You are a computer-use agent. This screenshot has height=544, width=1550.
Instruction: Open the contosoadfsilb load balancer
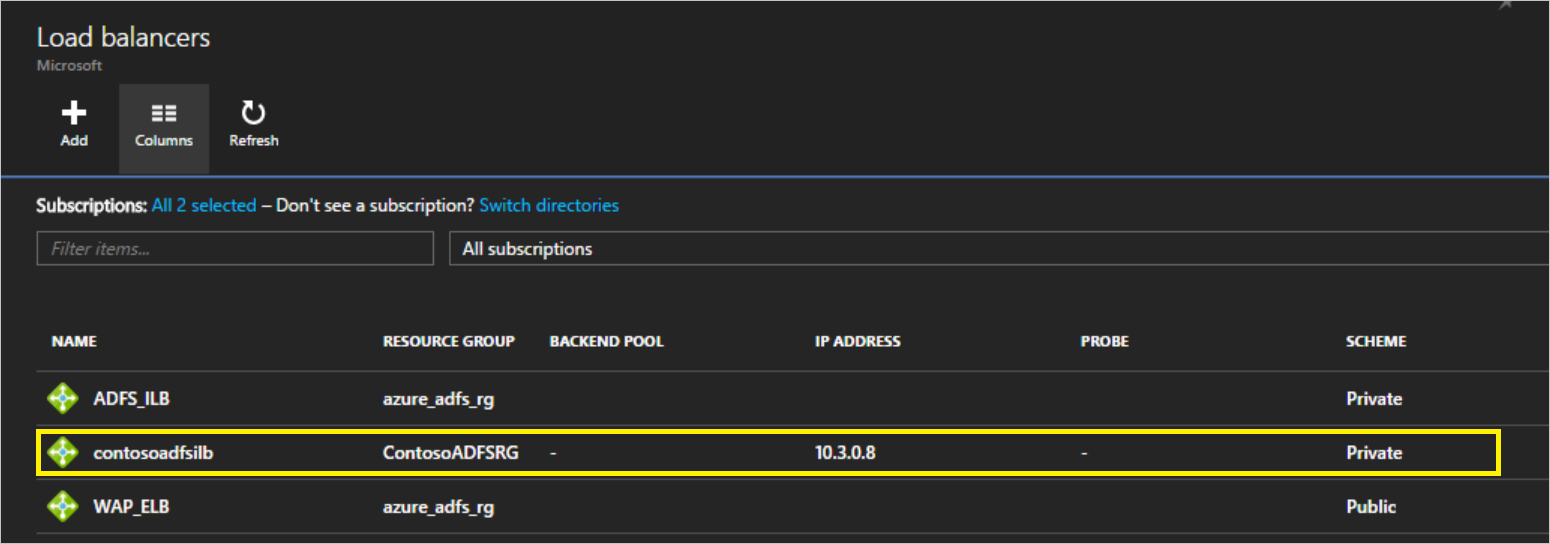point(153,452)
